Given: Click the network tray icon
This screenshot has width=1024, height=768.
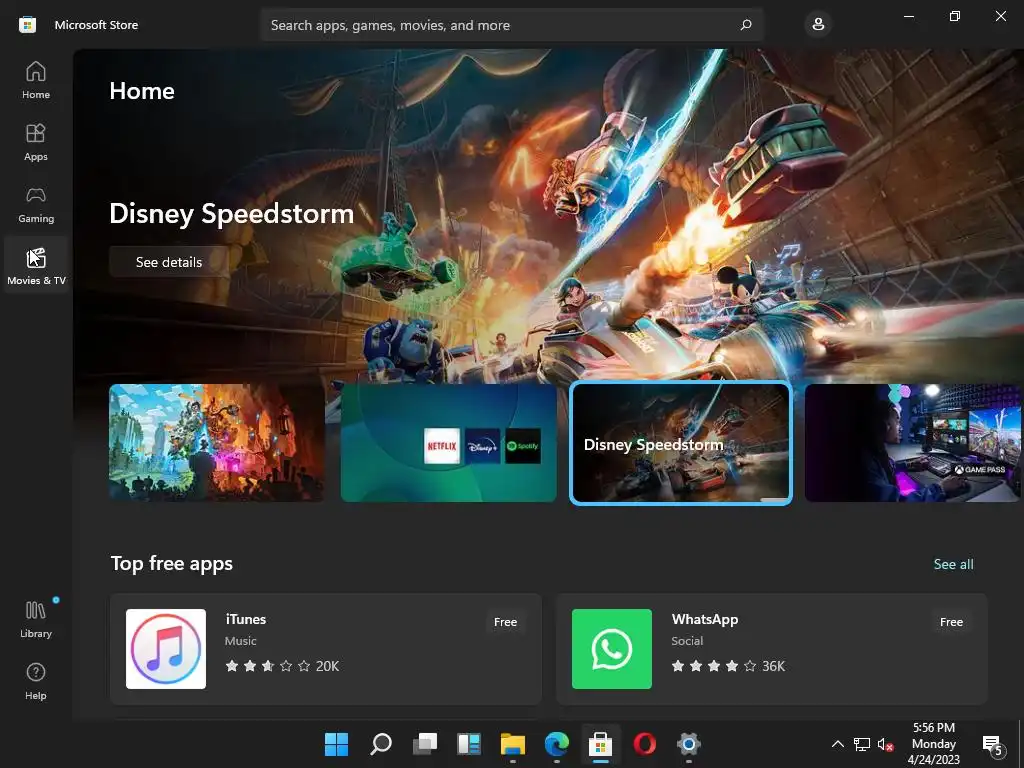Looking at the screenshot, I should 862,744.
